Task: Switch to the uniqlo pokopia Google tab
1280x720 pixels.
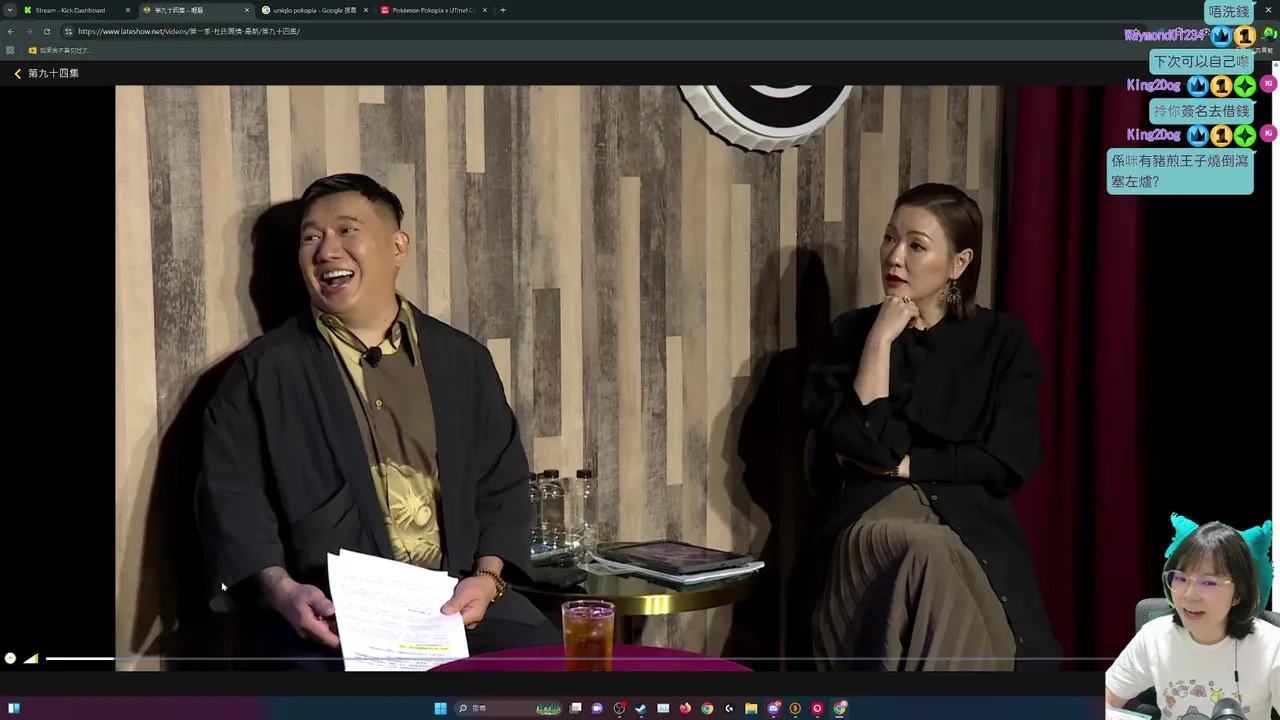Action: 315,10
